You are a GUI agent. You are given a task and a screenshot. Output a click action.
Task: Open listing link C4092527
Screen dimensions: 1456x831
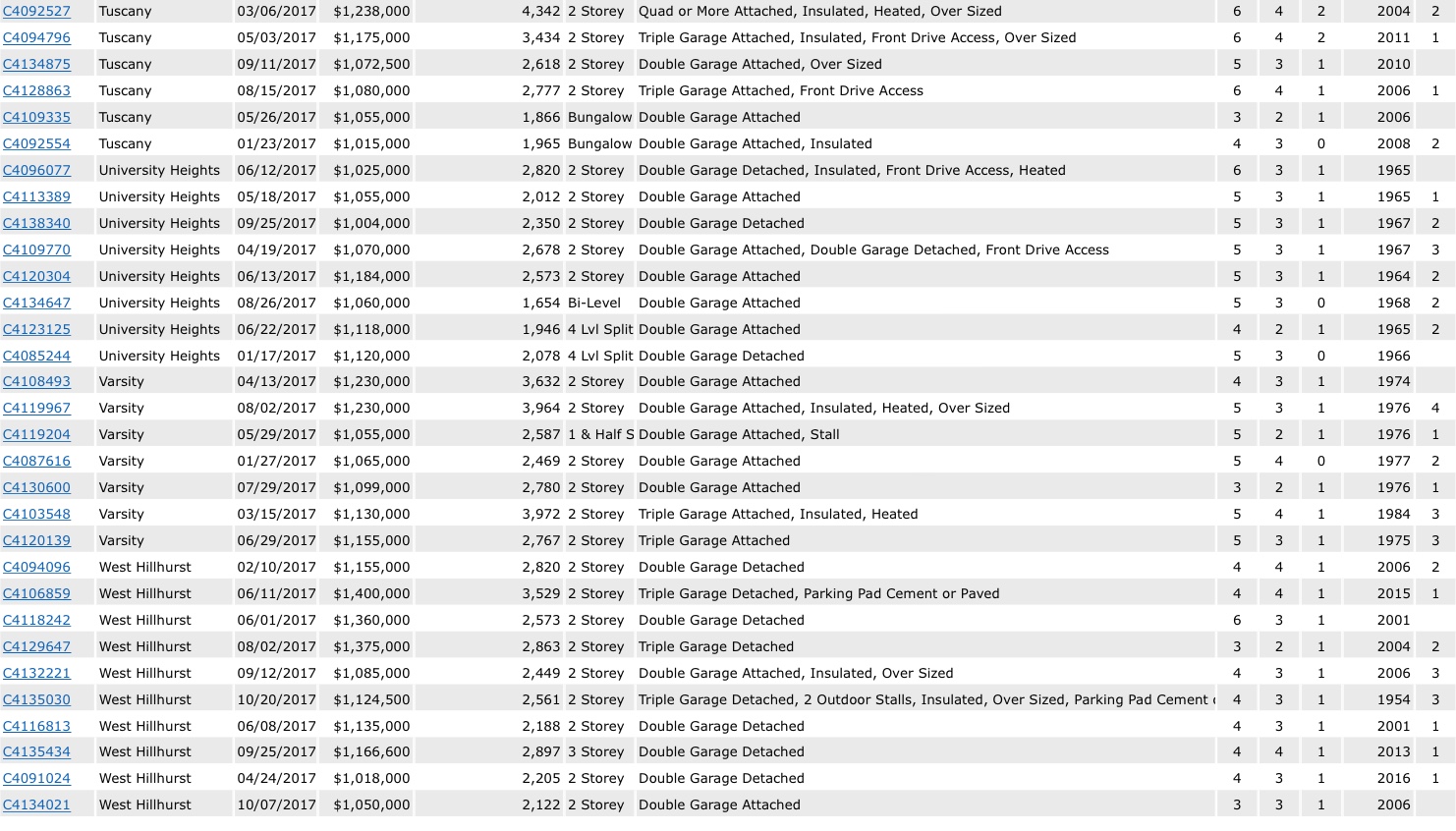point(36,12)
